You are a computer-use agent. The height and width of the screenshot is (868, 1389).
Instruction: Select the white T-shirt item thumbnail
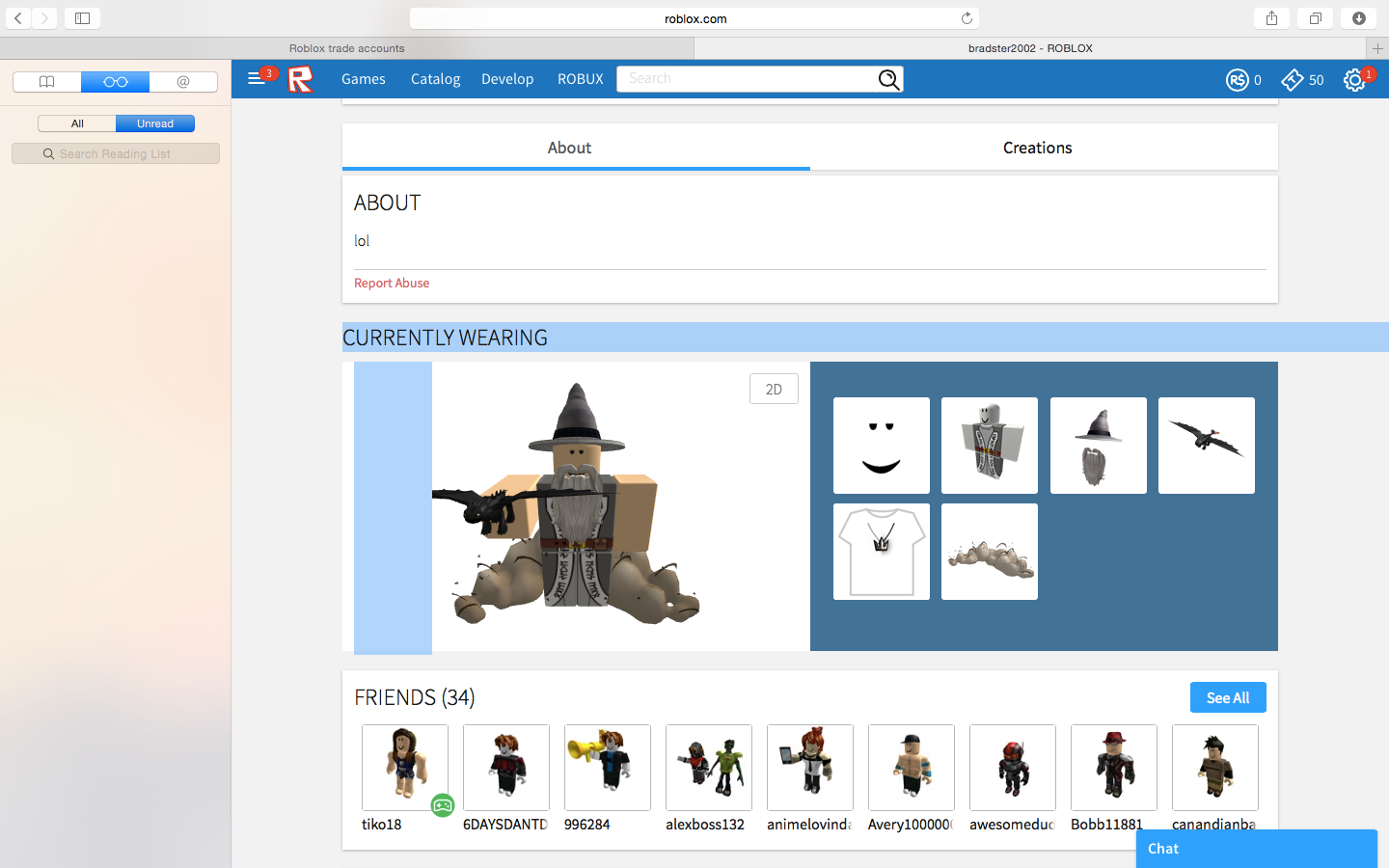click(882, 552)
